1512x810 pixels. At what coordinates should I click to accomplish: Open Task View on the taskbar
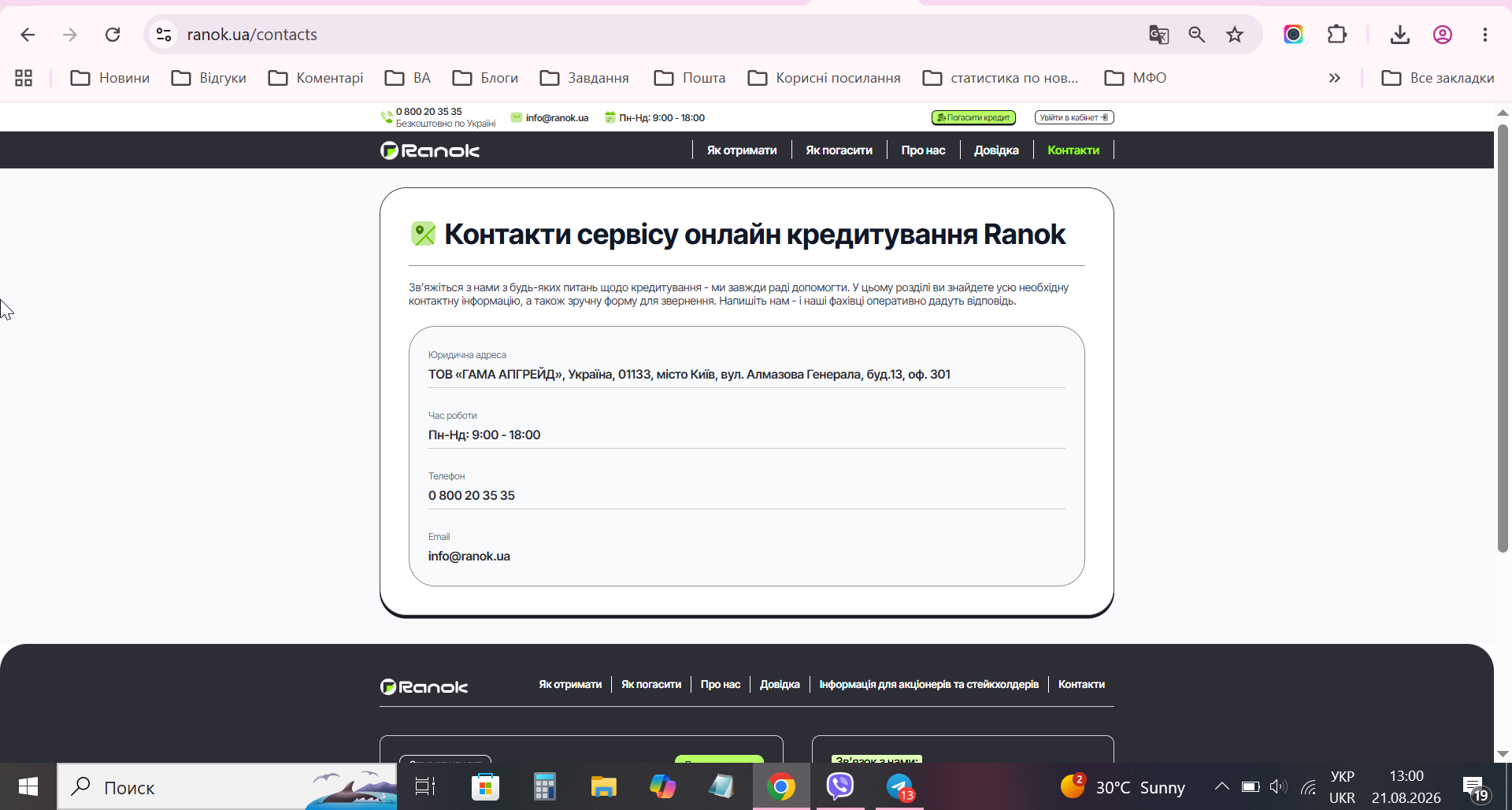point(425,786)
